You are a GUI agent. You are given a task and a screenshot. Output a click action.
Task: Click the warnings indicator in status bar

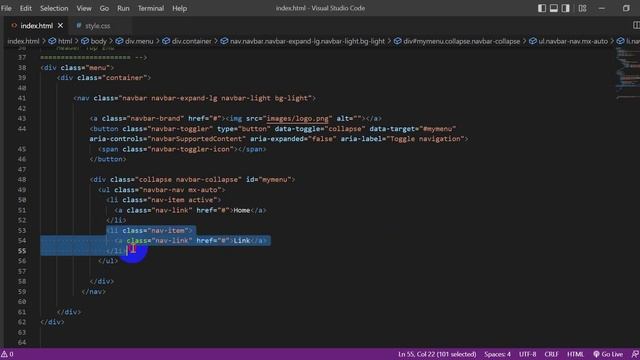pos(7,354)
